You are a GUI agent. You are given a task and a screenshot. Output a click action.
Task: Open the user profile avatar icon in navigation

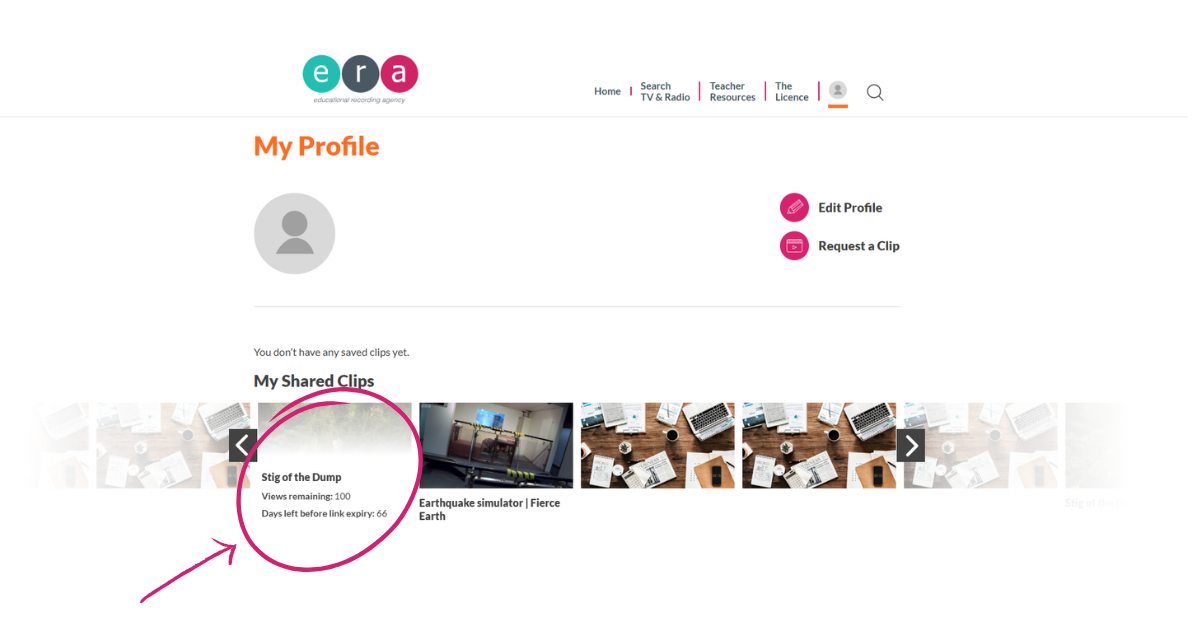click(838, 91)
